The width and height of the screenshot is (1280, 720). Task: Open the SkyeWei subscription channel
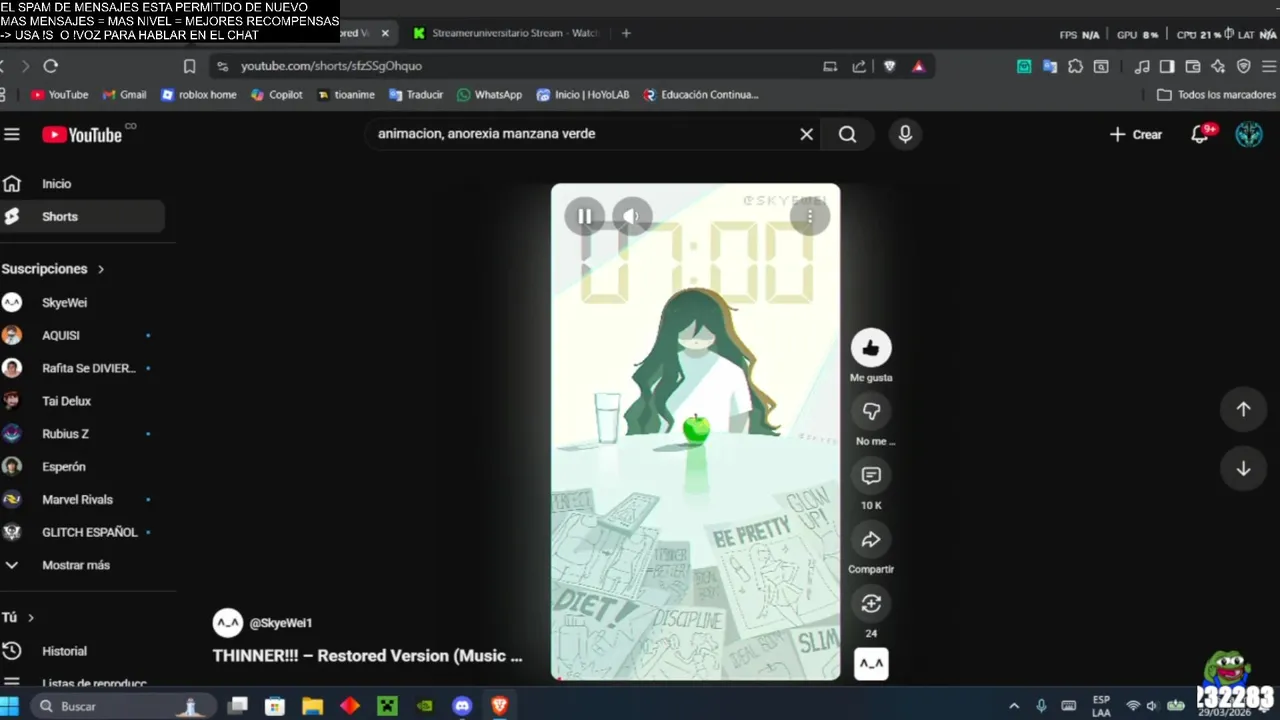(82, 302)
